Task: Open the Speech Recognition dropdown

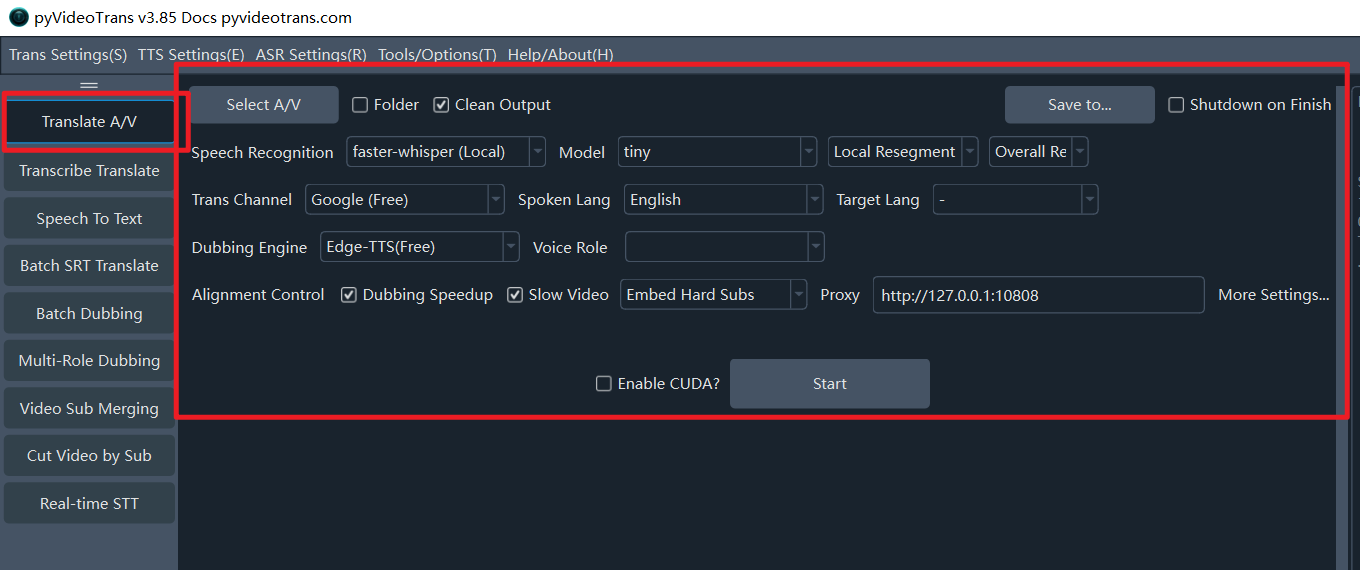Action: [446, 152]
